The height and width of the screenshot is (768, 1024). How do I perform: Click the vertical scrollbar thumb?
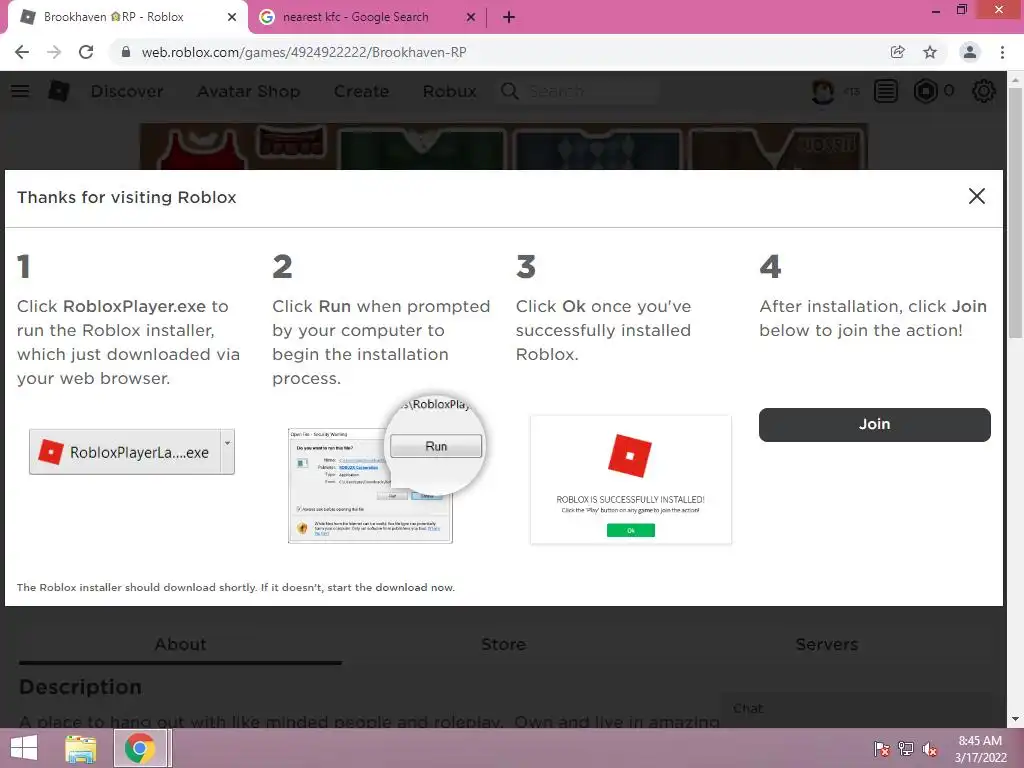[x=1015, y=212]
